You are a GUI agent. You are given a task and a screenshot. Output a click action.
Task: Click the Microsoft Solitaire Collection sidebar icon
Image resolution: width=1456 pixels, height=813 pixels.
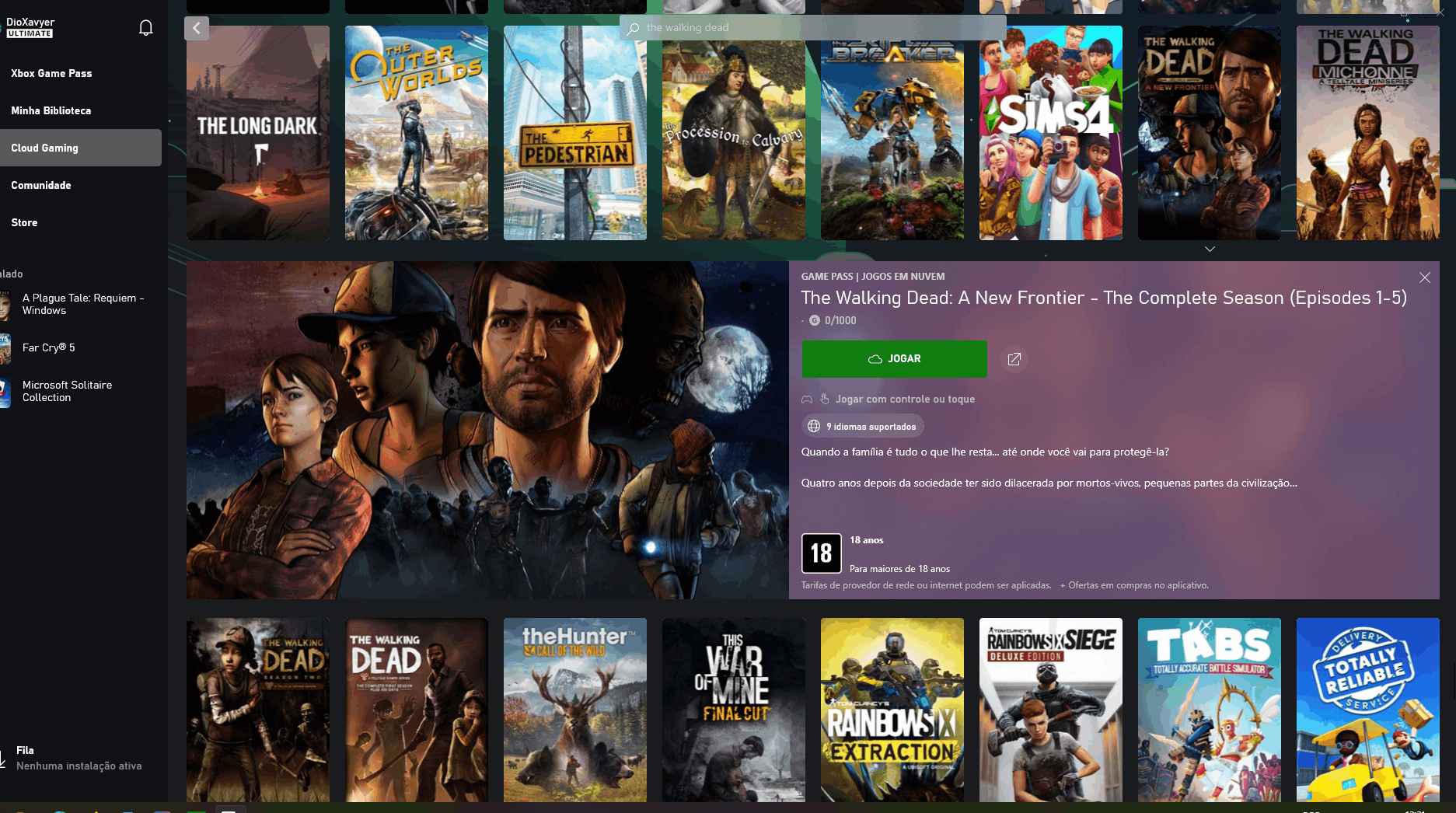coord(5,392)
